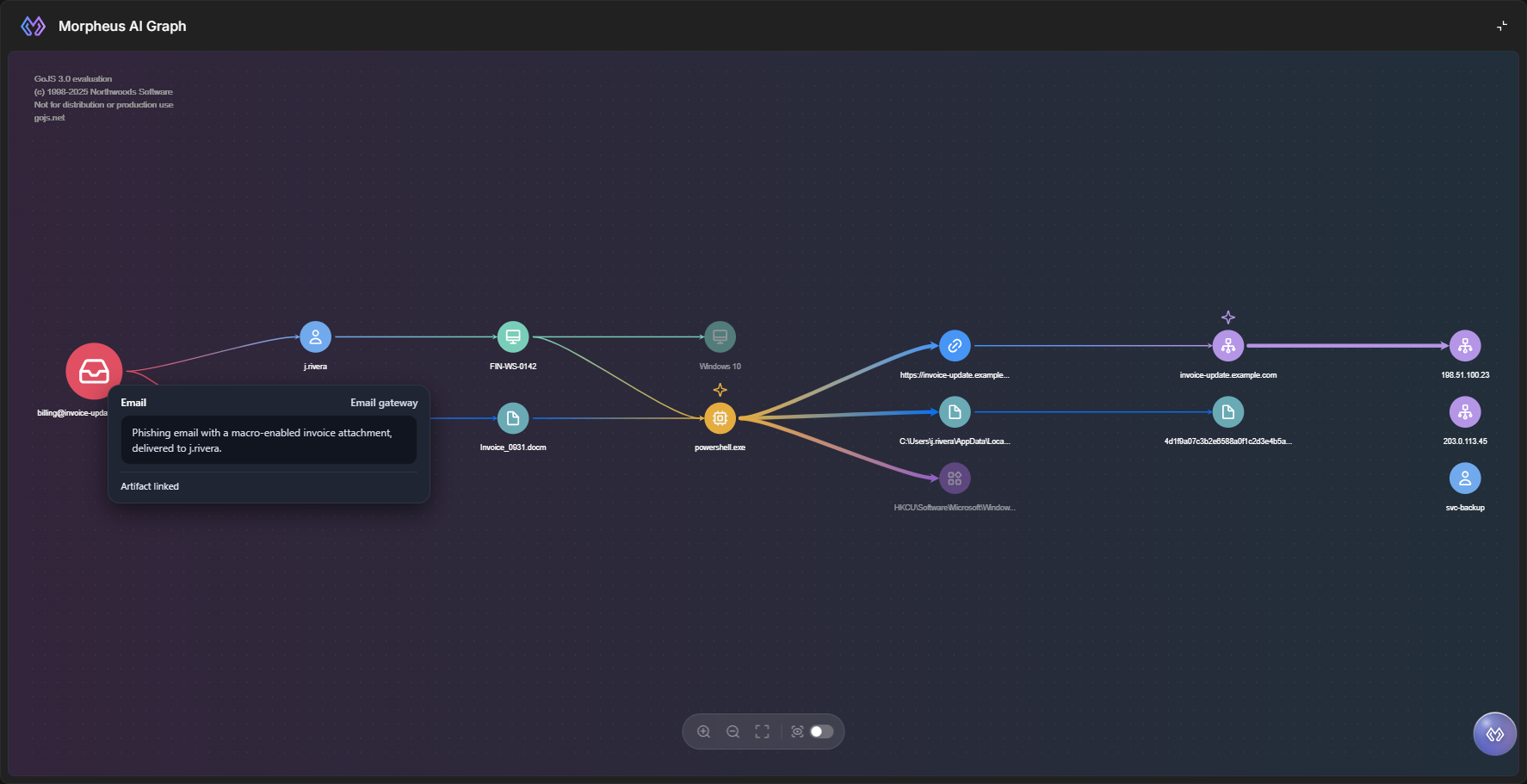Image resolution: width=1527 pixels, height=784 pixels.
Task: Click the powershell.exe process node
Action: tap(720, 418)
